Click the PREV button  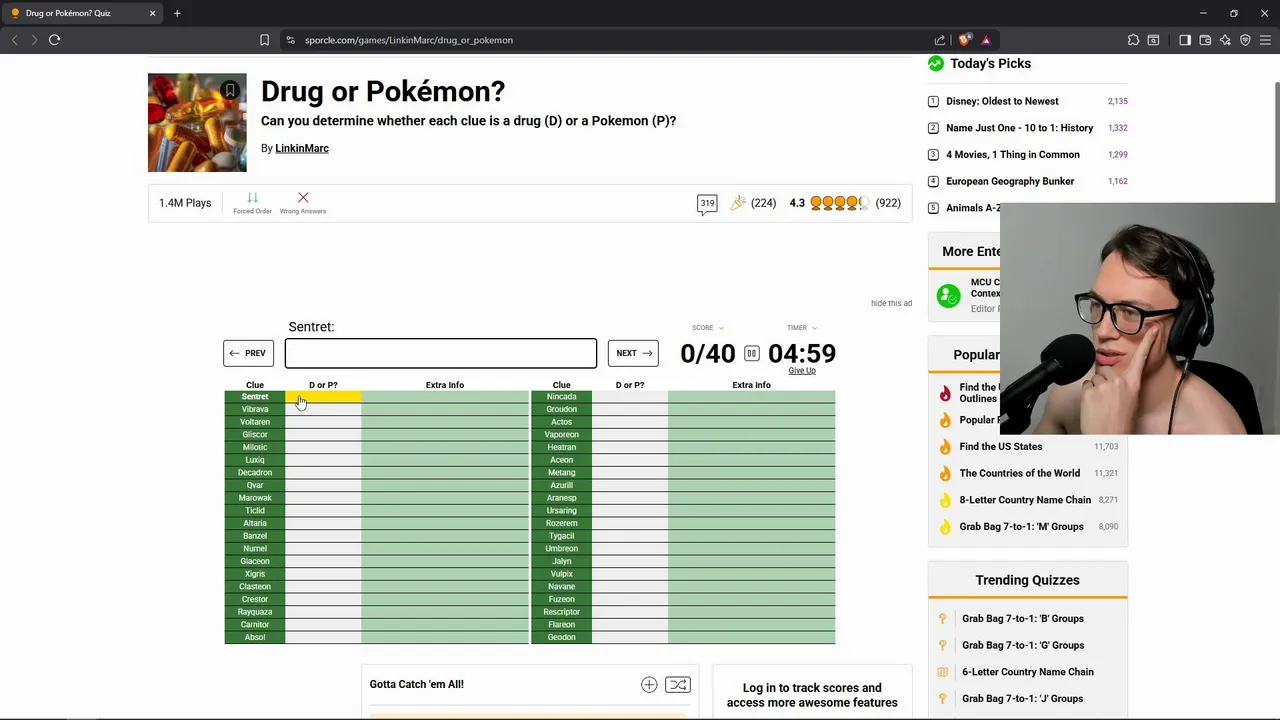click(248, 353)
